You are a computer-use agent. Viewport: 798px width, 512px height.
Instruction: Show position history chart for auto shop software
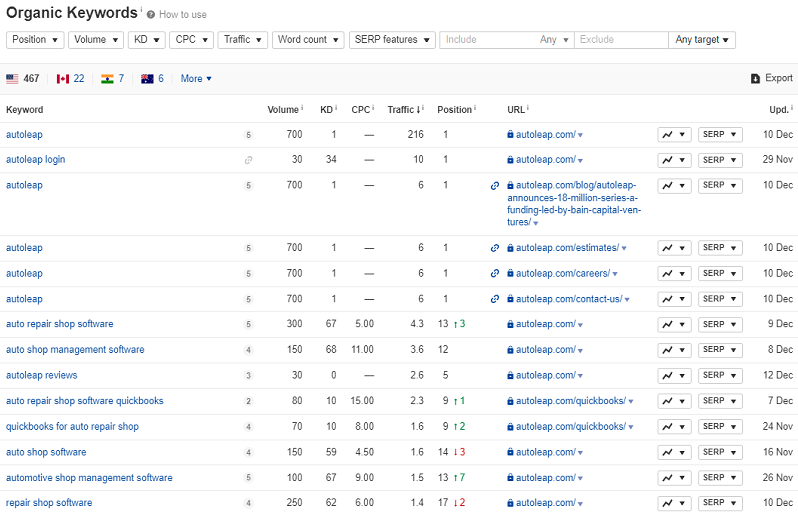674,452
